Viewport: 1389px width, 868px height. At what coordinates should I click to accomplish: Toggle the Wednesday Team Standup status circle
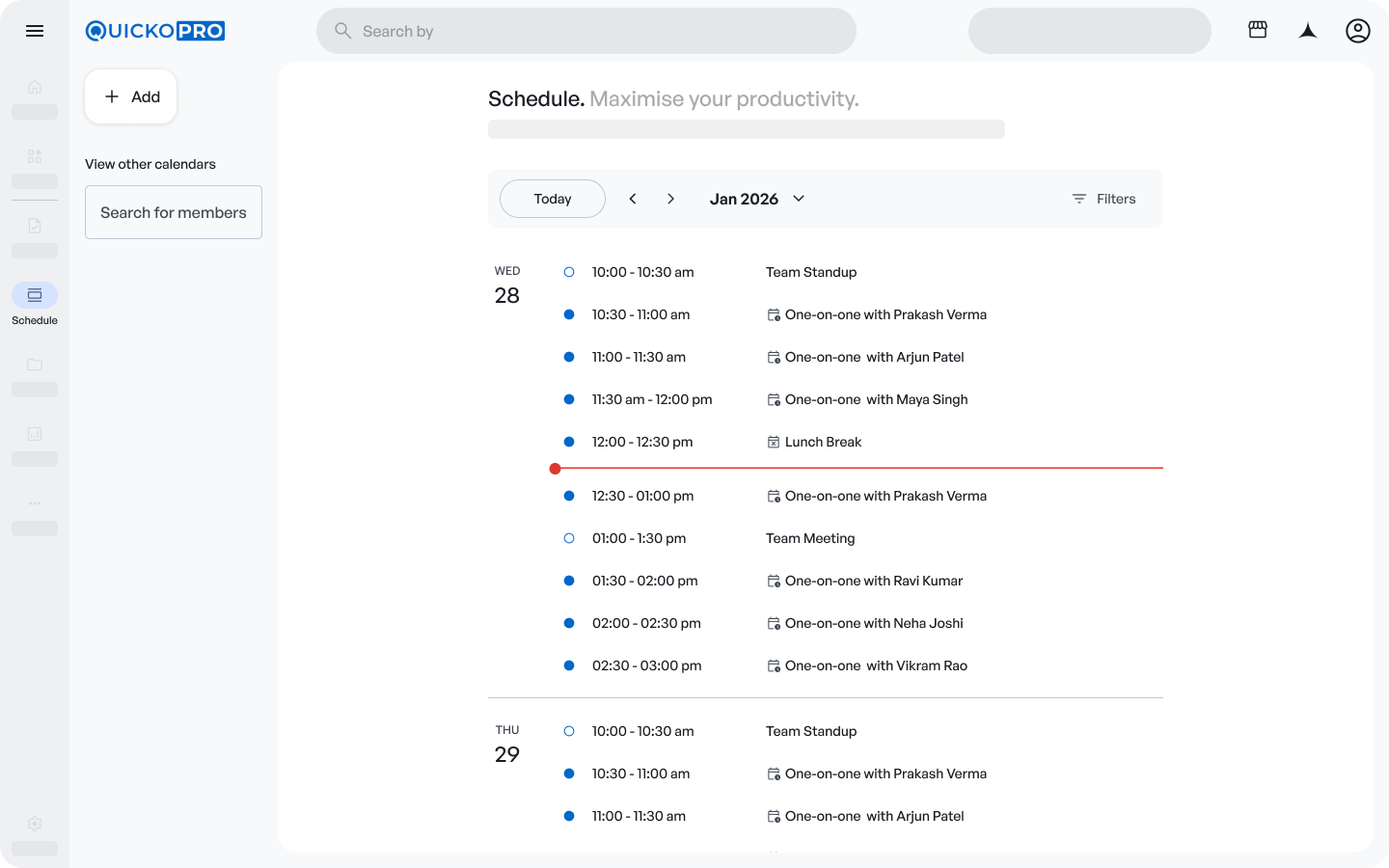point(569,272)
